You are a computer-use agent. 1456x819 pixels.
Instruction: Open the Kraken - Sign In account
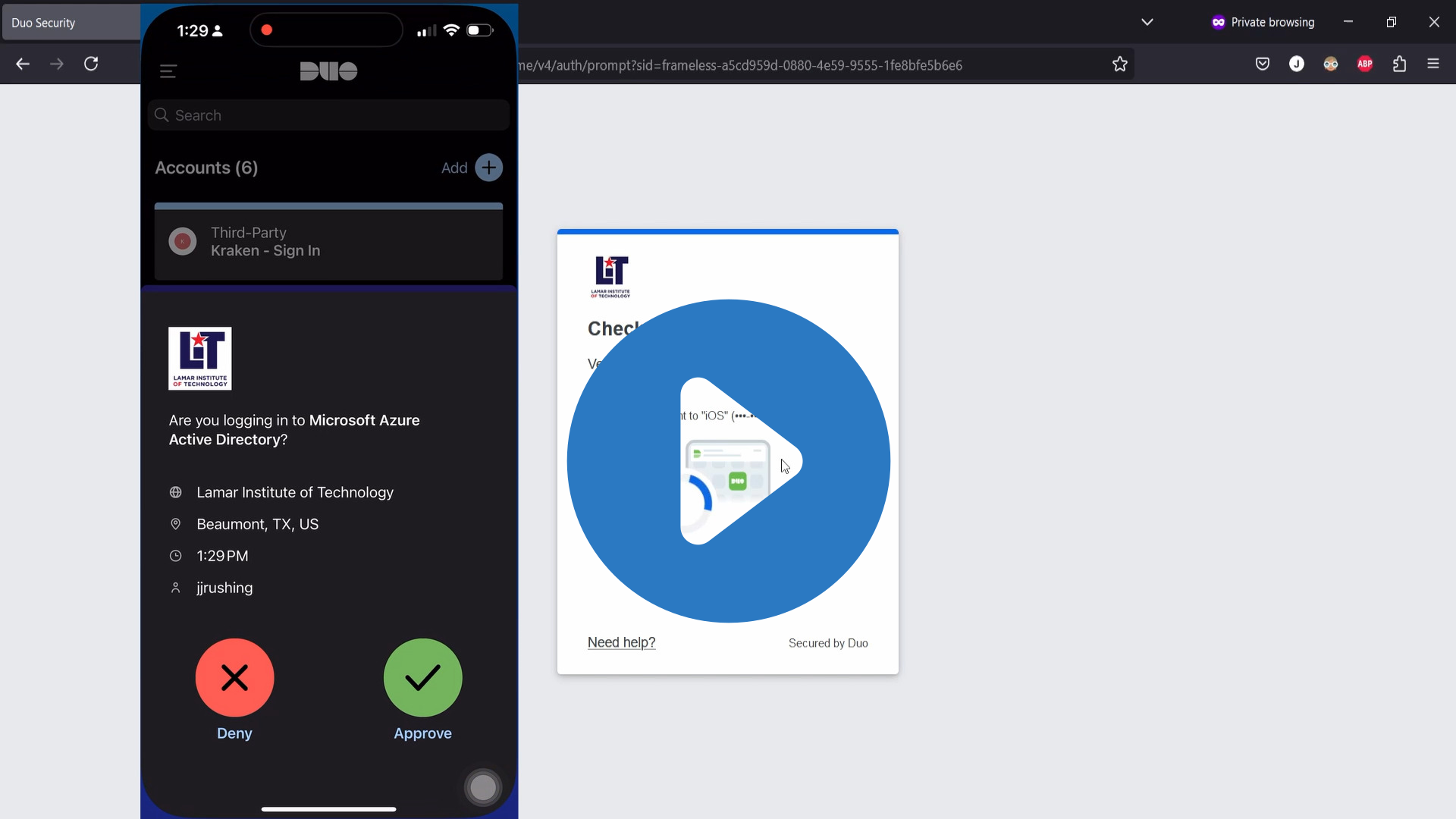pyautogui.click(x=328, y=242)
